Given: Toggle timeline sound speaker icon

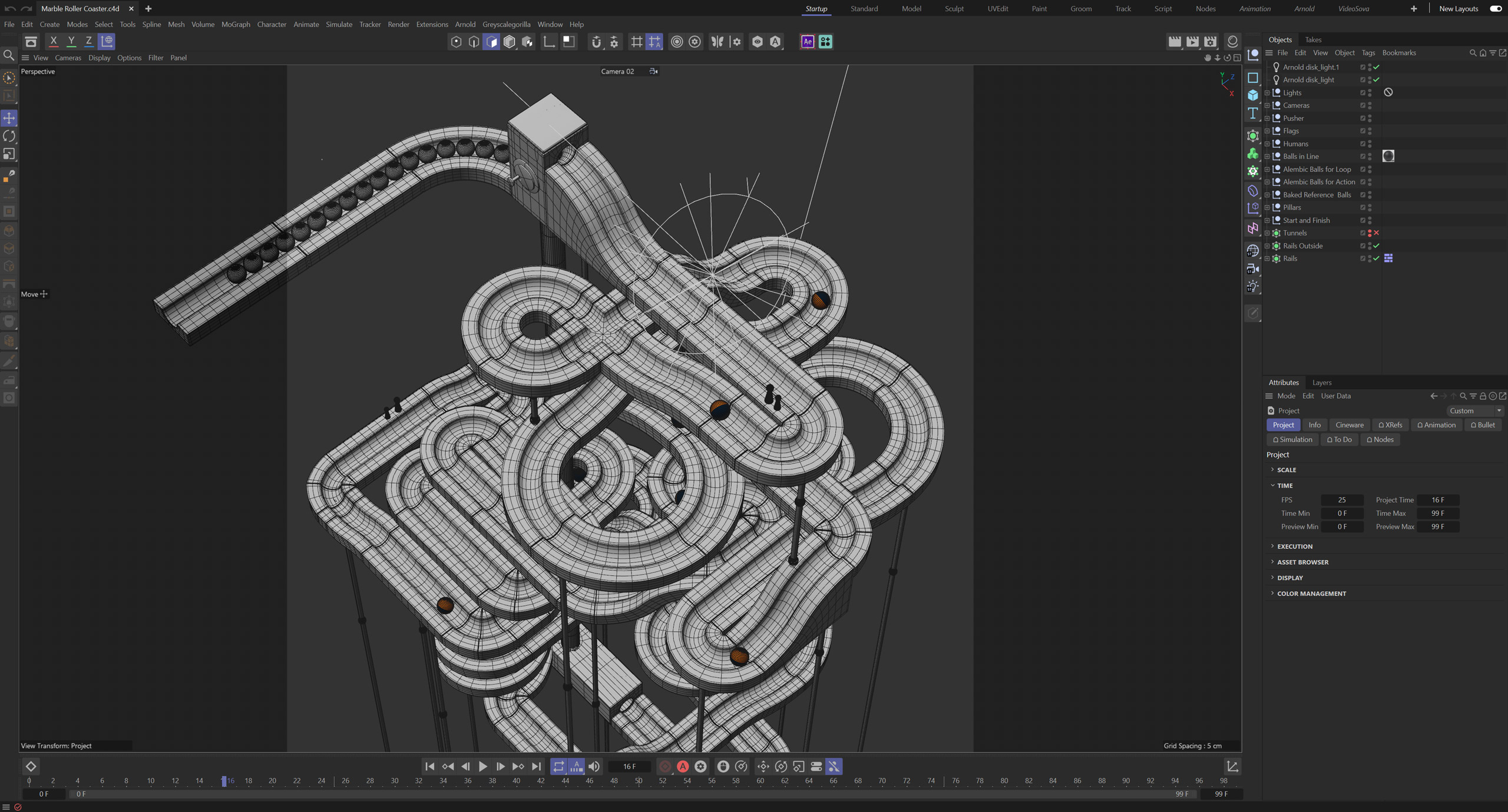Looking at the screenshot, I should 594,766.
